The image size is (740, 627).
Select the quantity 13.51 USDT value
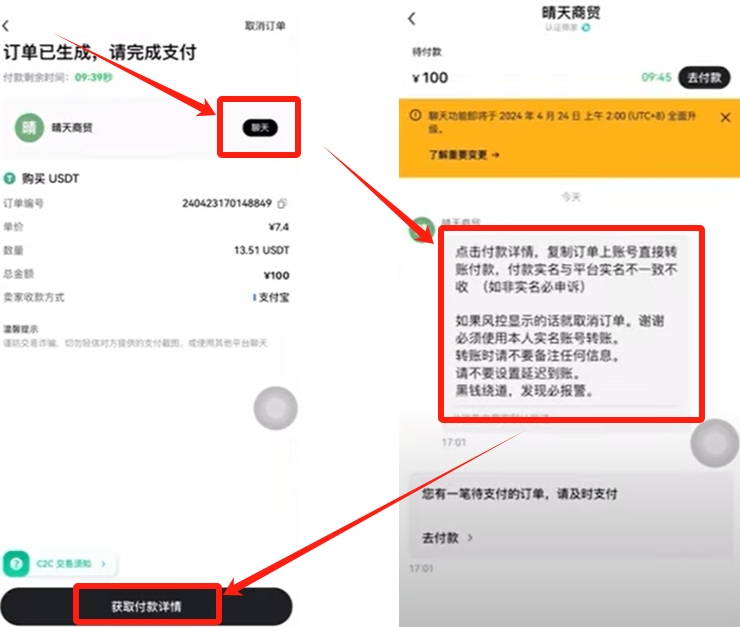tap(261, 250)
